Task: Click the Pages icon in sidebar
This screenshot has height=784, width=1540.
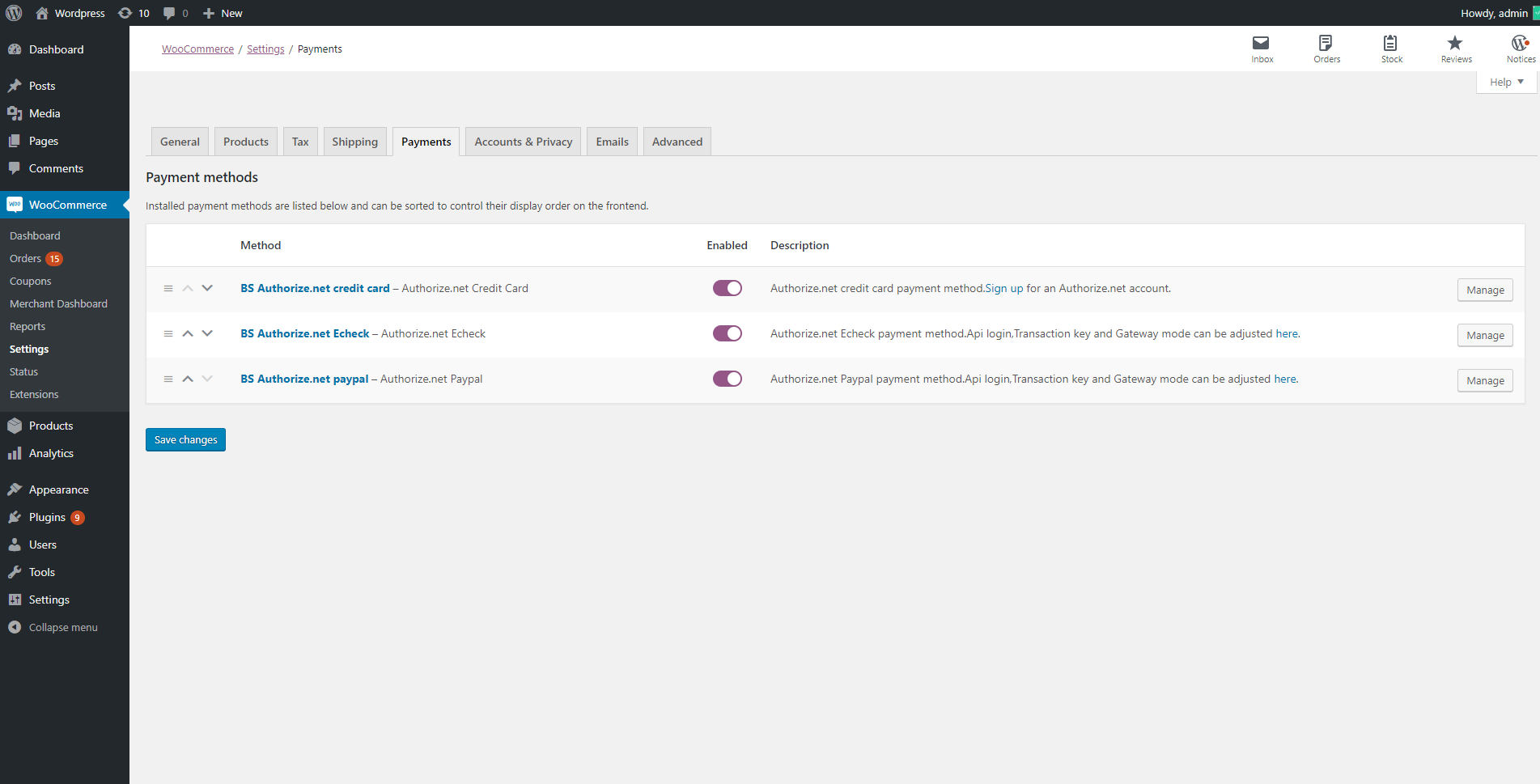Action: tap(15, 141)
